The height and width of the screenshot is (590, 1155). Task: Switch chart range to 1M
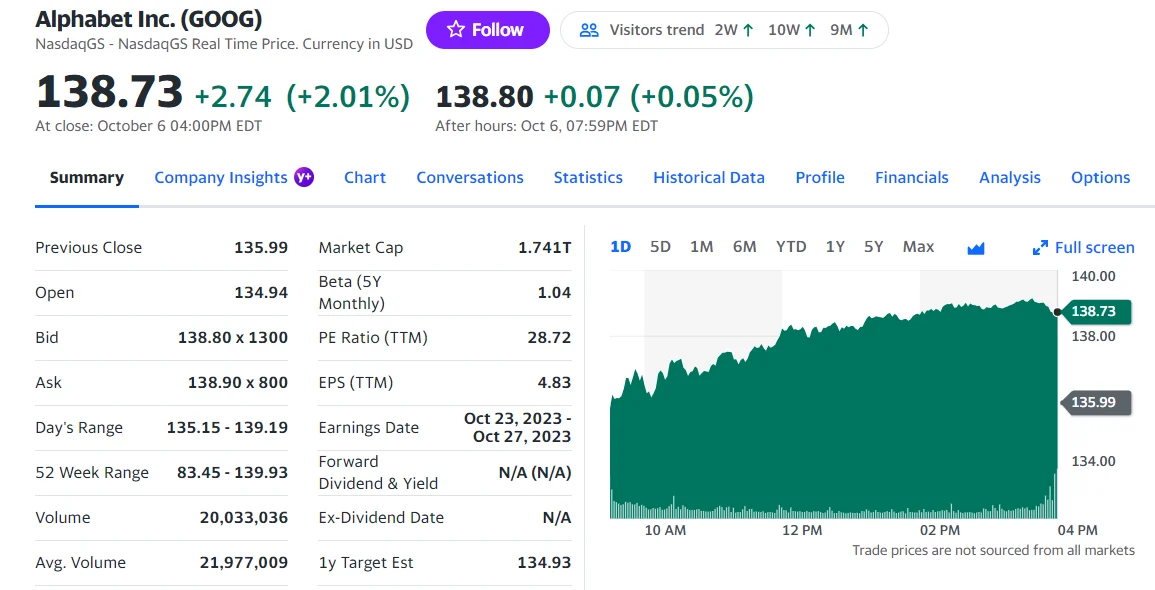[701, 247]
